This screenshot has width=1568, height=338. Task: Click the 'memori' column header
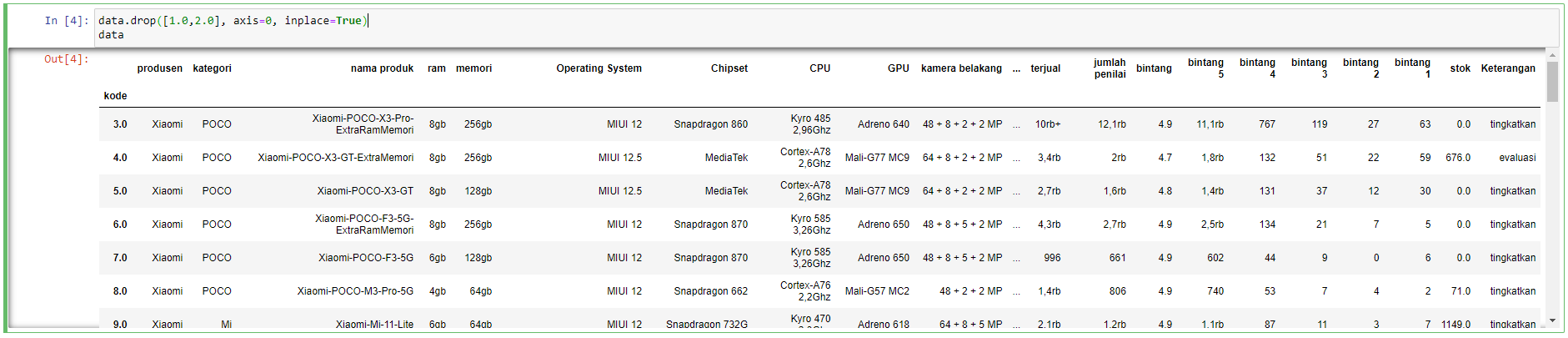click(474, 68)
